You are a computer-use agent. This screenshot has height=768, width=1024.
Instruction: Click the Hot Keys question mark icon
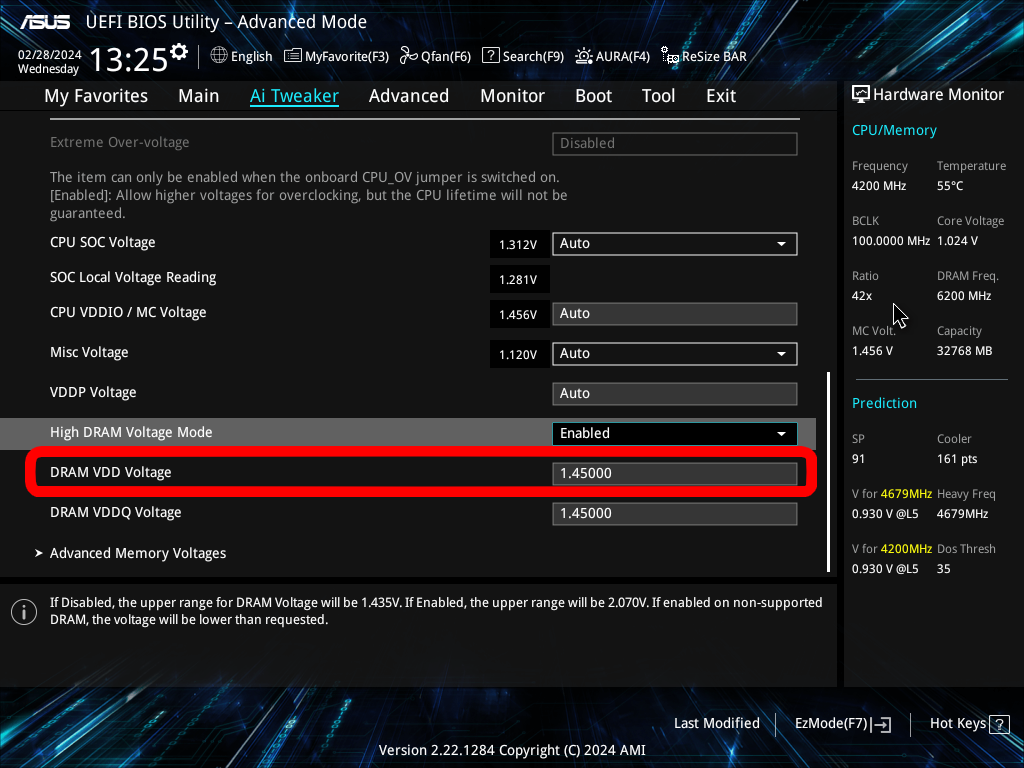click(999, 724)
